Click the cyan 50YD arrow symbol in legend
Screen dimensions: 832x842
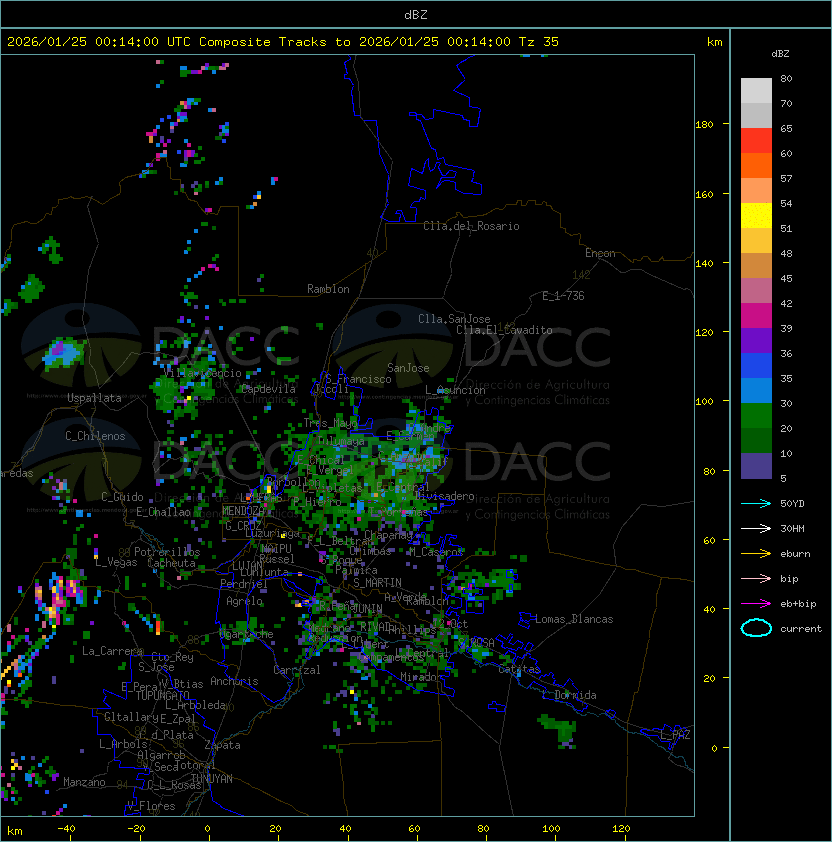coord(756,503)
